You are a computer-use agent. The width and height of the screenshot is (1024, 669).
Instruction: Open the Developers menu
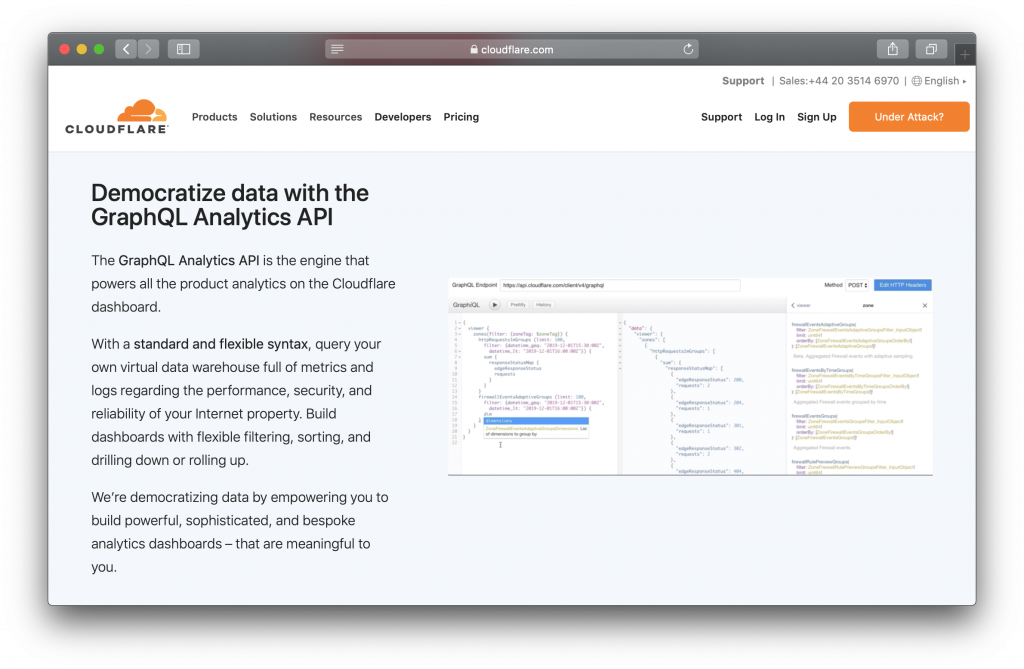(402, 117)
